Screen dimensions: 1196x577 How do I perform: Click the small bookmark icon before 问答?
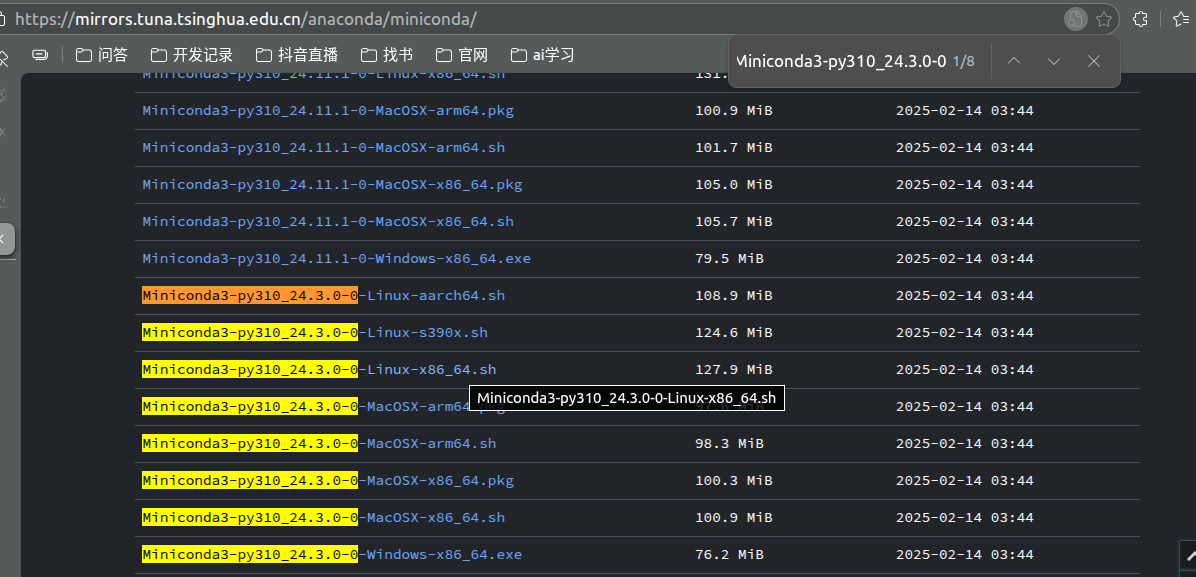tap(40, 55)
